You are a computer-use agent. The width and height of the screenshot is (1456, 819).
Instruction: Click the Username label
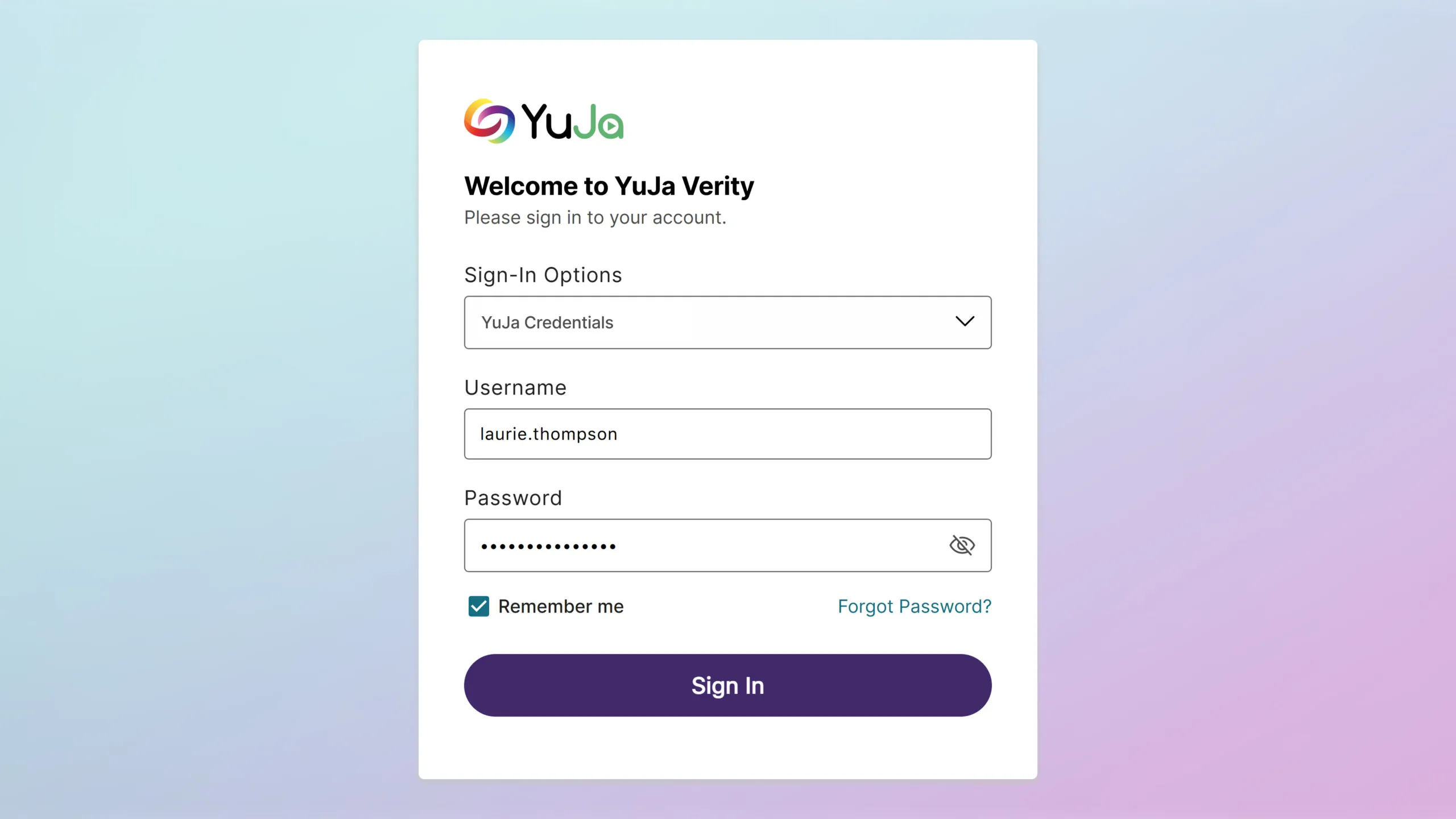click(515, 387)
